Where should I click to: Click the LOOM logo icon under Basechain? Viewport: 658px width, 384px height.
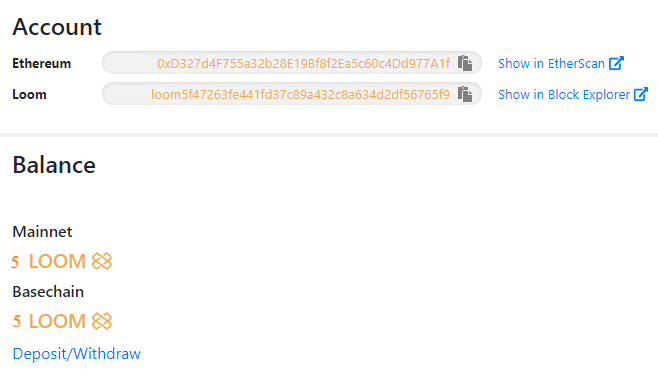[x=102, y=321]
